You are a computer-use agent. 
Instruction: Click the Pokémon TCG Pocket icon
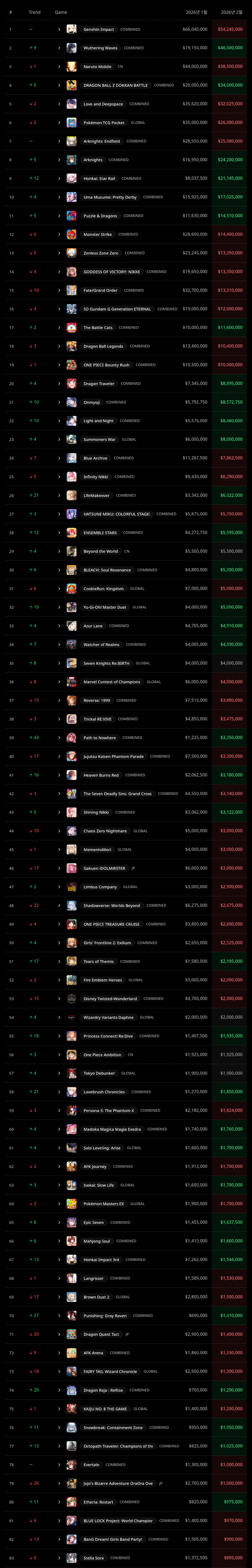coord(71,122)
